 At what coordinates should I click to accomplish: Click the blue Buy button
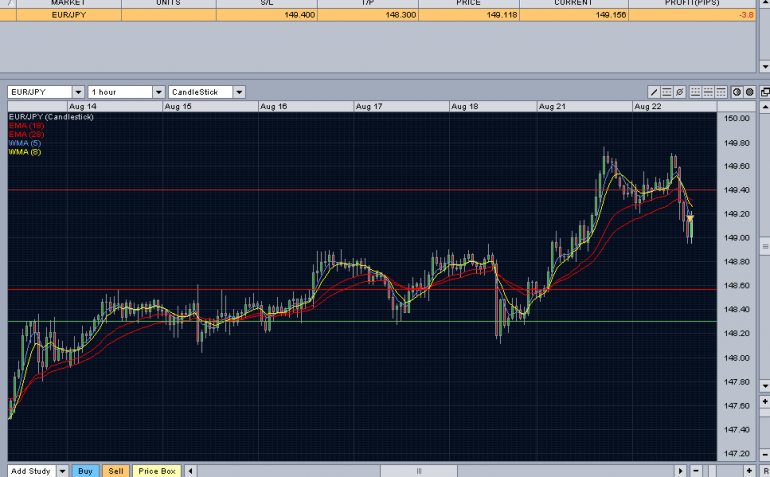tap(85, 471)
